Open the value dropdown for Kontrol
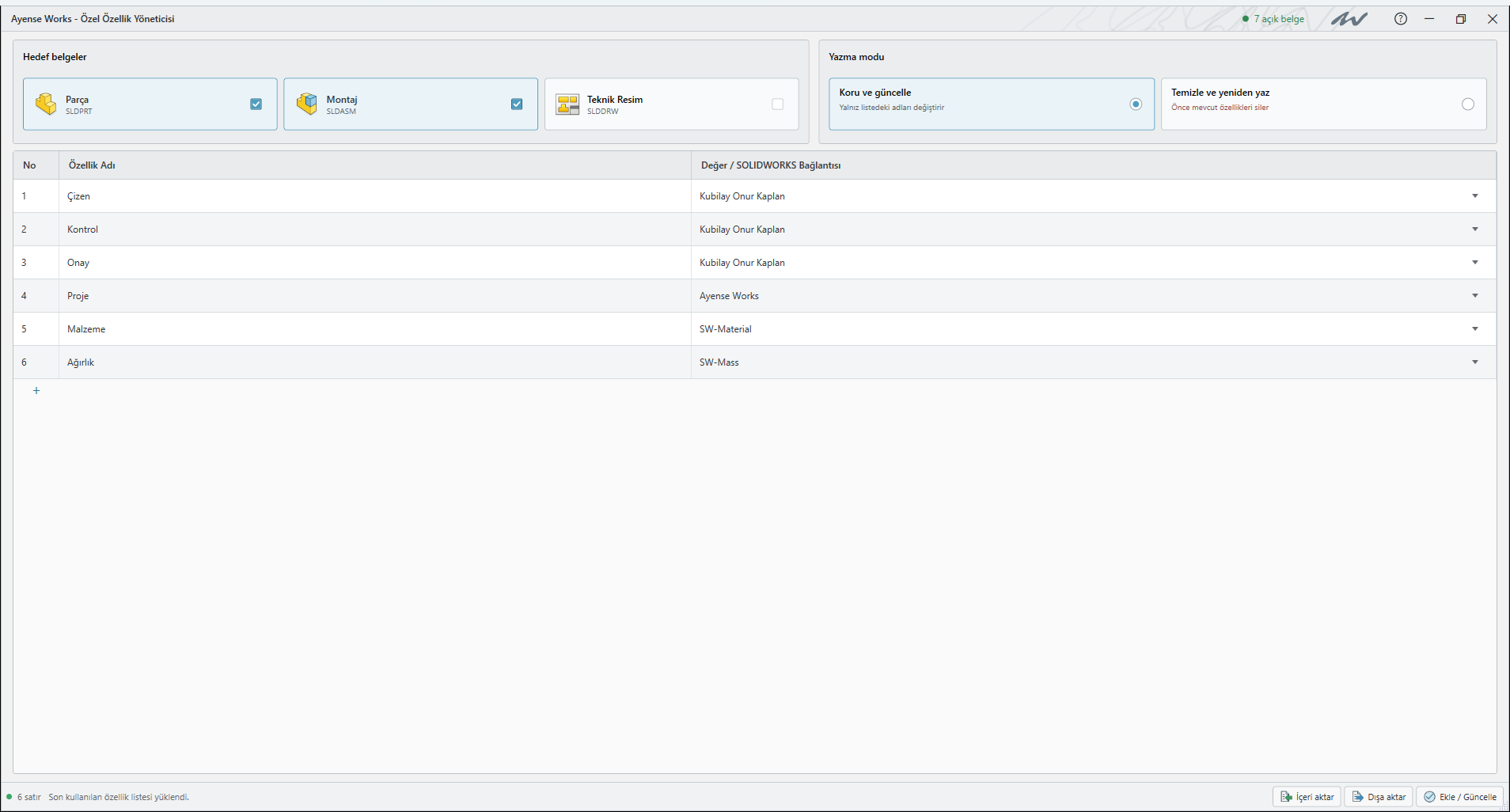The image size is (1510, 812). click(x=1475, y=230)
